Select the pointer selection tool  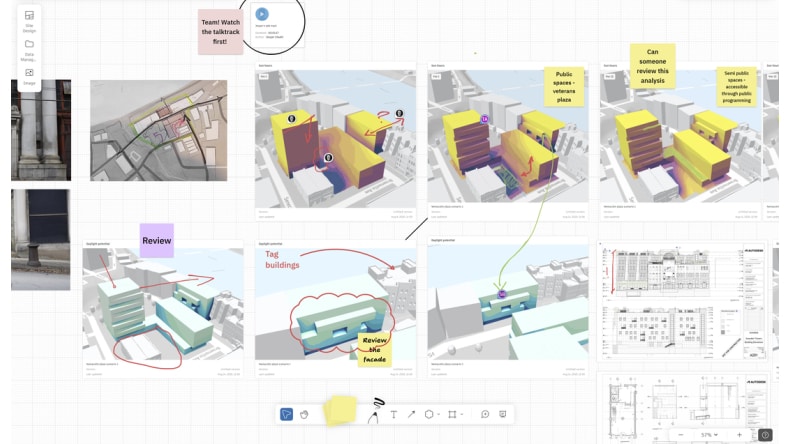coord(286,414)
